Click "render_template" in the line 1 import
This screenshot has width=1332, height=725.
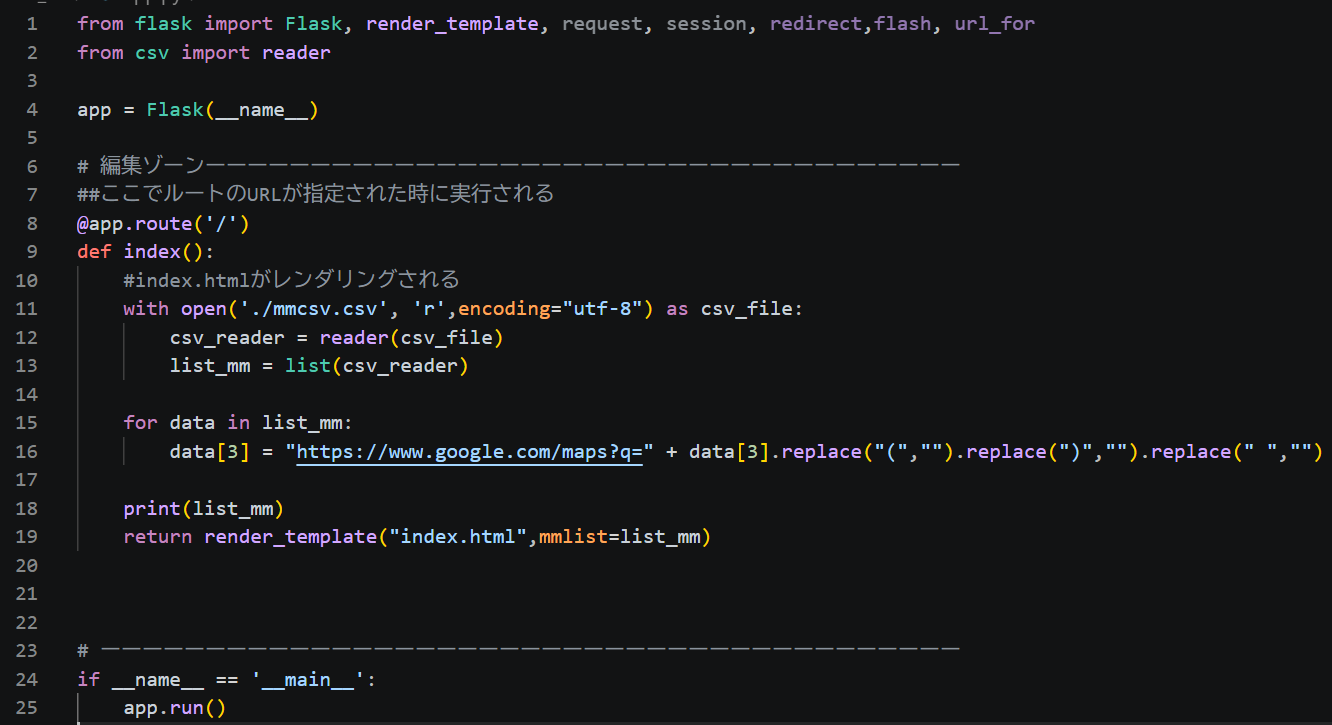click(x=453, y=23)
